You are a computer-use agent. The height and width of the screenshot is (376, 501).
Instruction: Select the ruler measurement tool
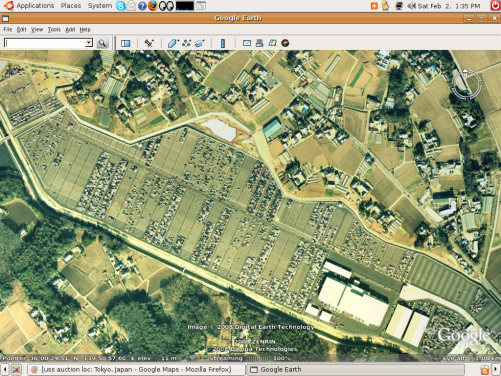coord(223,43)
